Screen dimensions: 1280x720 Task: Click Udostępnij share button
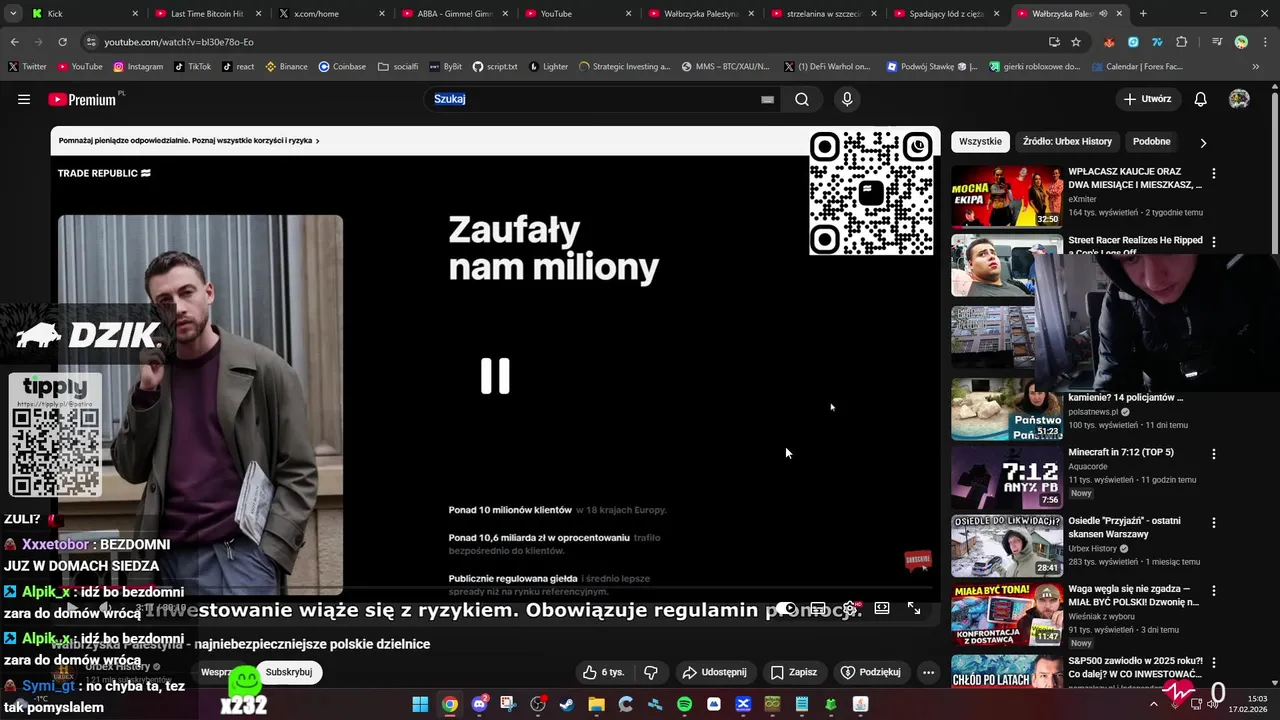(x=714, y=672)
